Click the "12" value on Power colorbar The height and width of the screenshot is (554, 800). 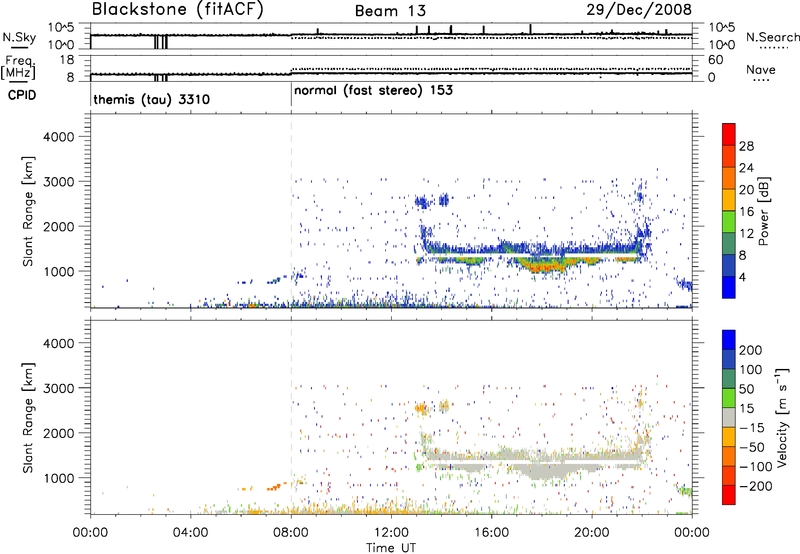pyautogui.click(x=746, y=234)
